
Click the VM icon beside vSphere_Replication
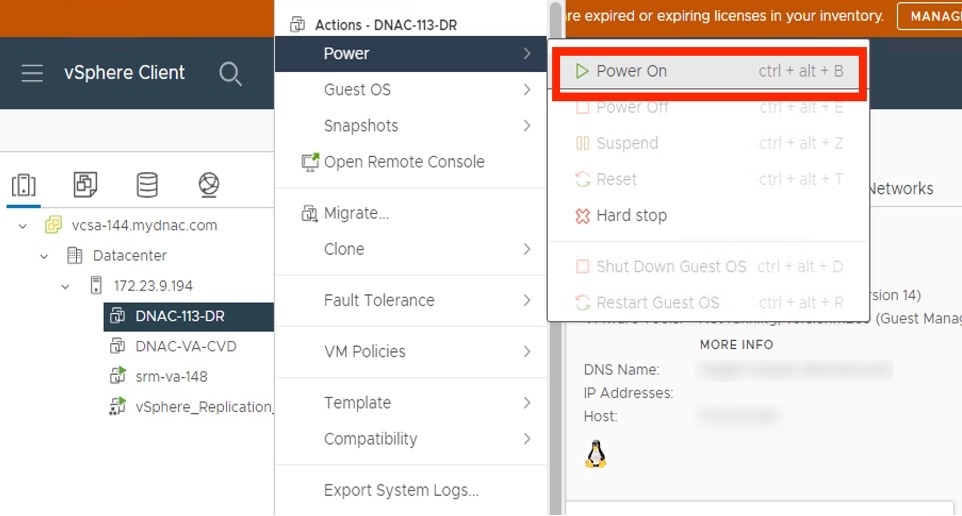(117, 406)
